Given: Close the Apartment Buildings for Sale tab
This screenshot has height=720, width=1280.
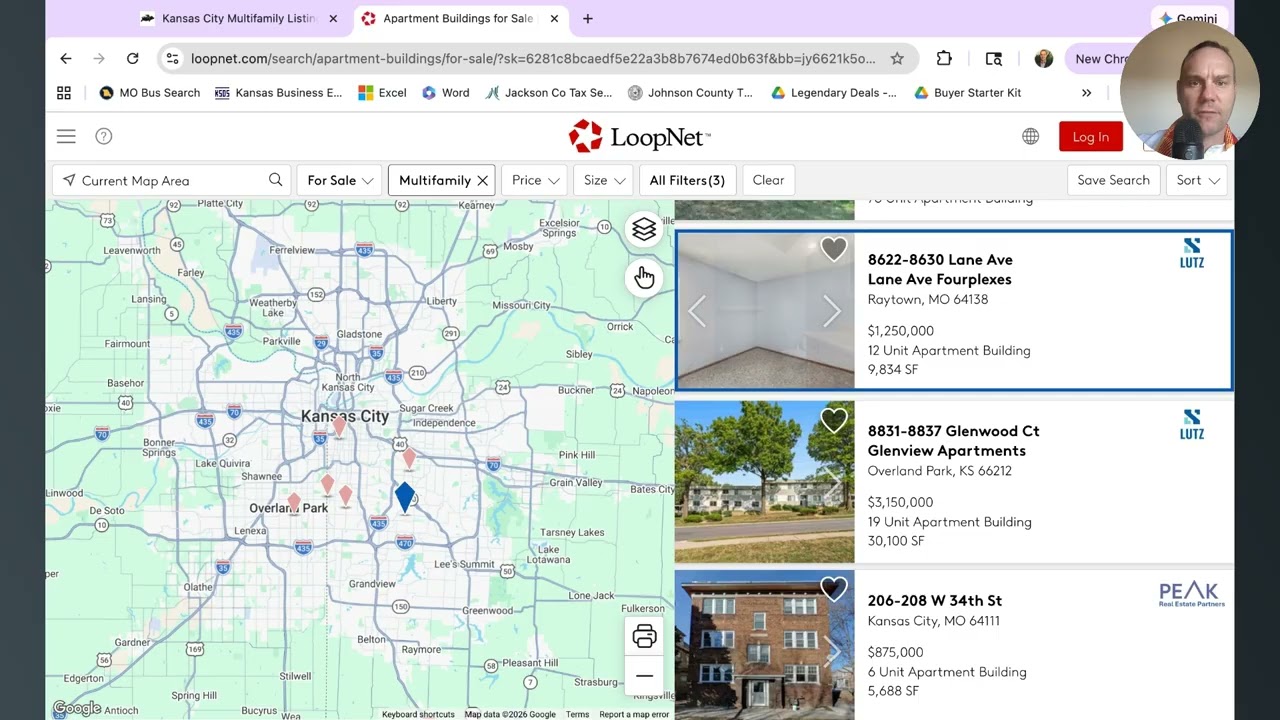Looking at the screenshot, I should click(554, 18).
